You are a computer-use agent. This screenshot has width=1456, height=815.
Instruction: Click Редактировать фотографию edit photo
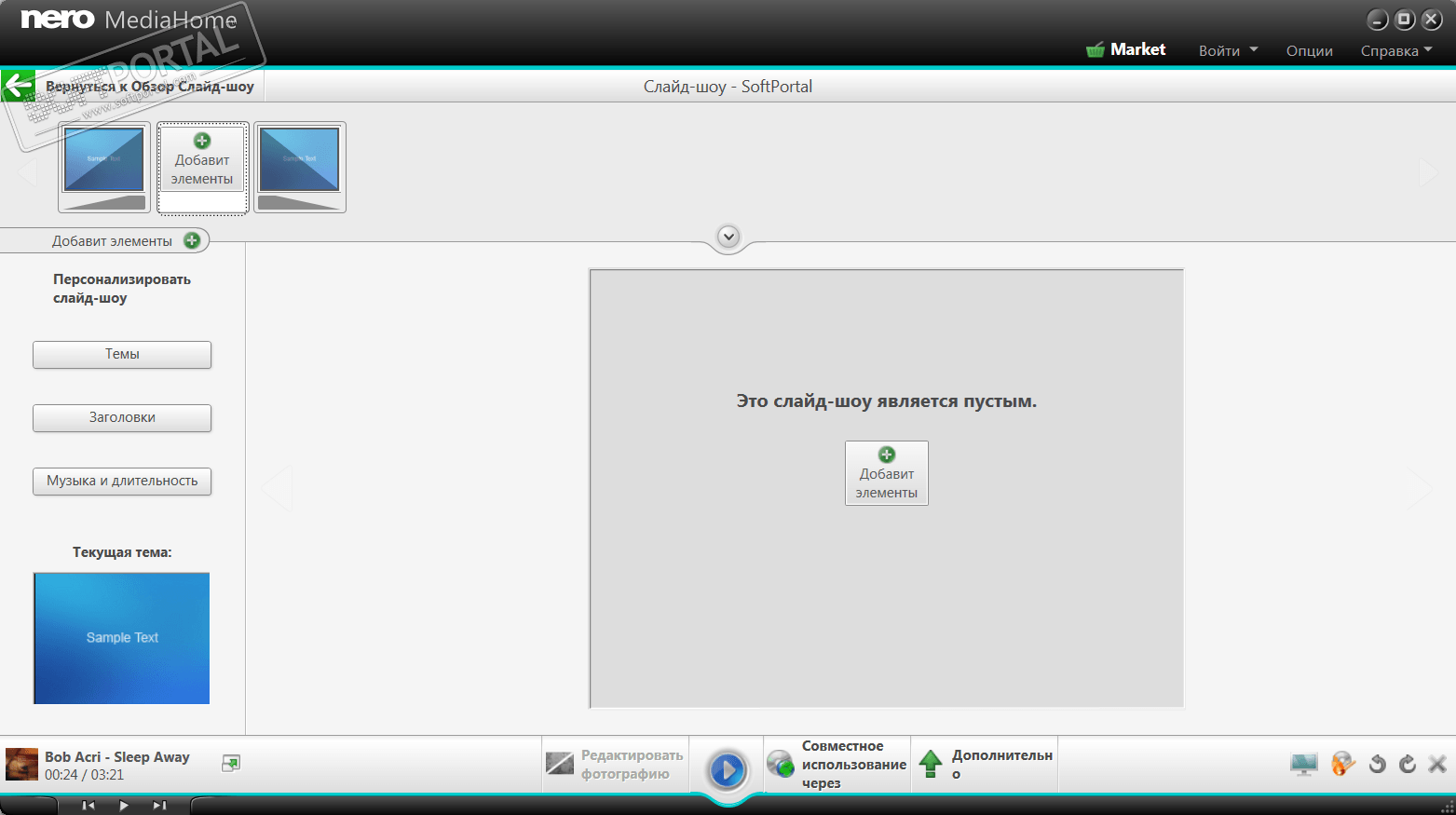click(615, 765)
